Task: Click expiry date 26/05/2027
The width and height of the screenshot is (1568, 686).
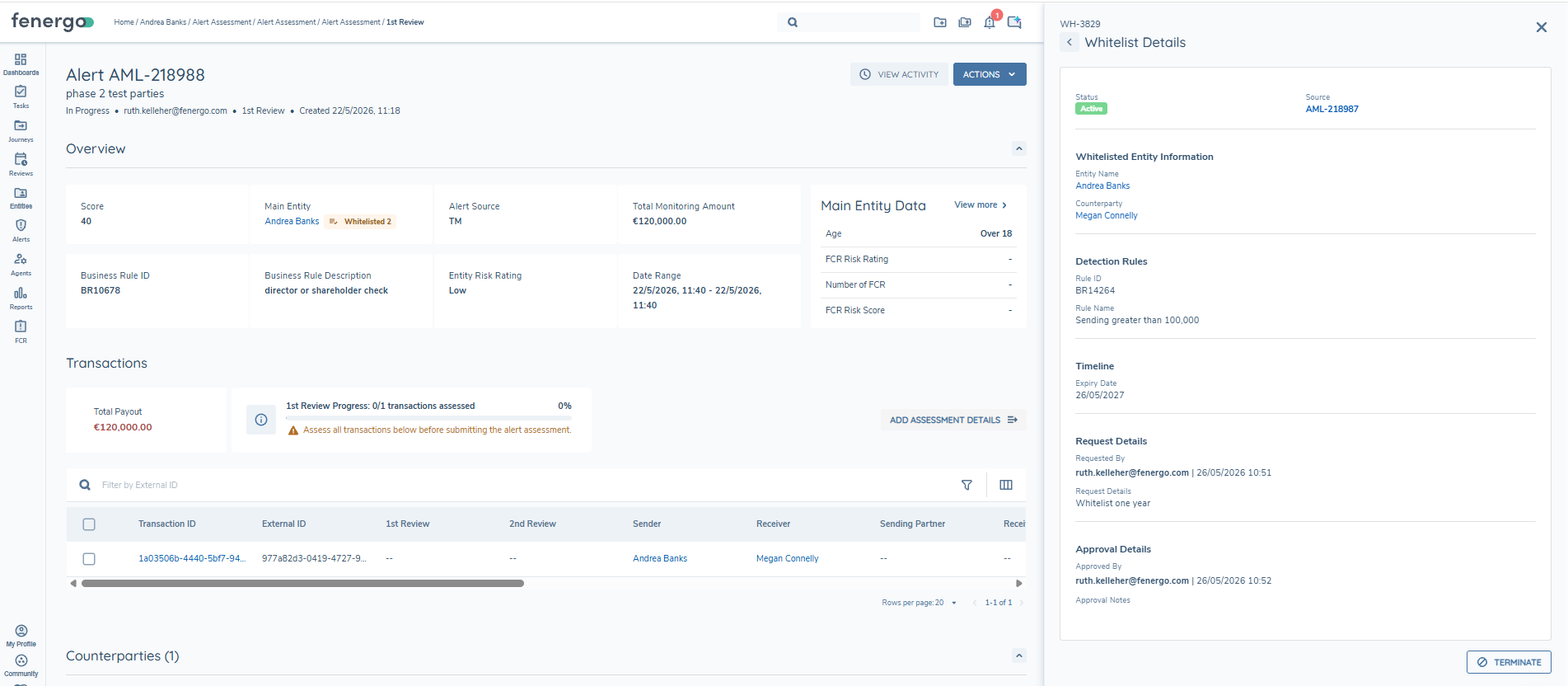Action: pos(1100,395)
